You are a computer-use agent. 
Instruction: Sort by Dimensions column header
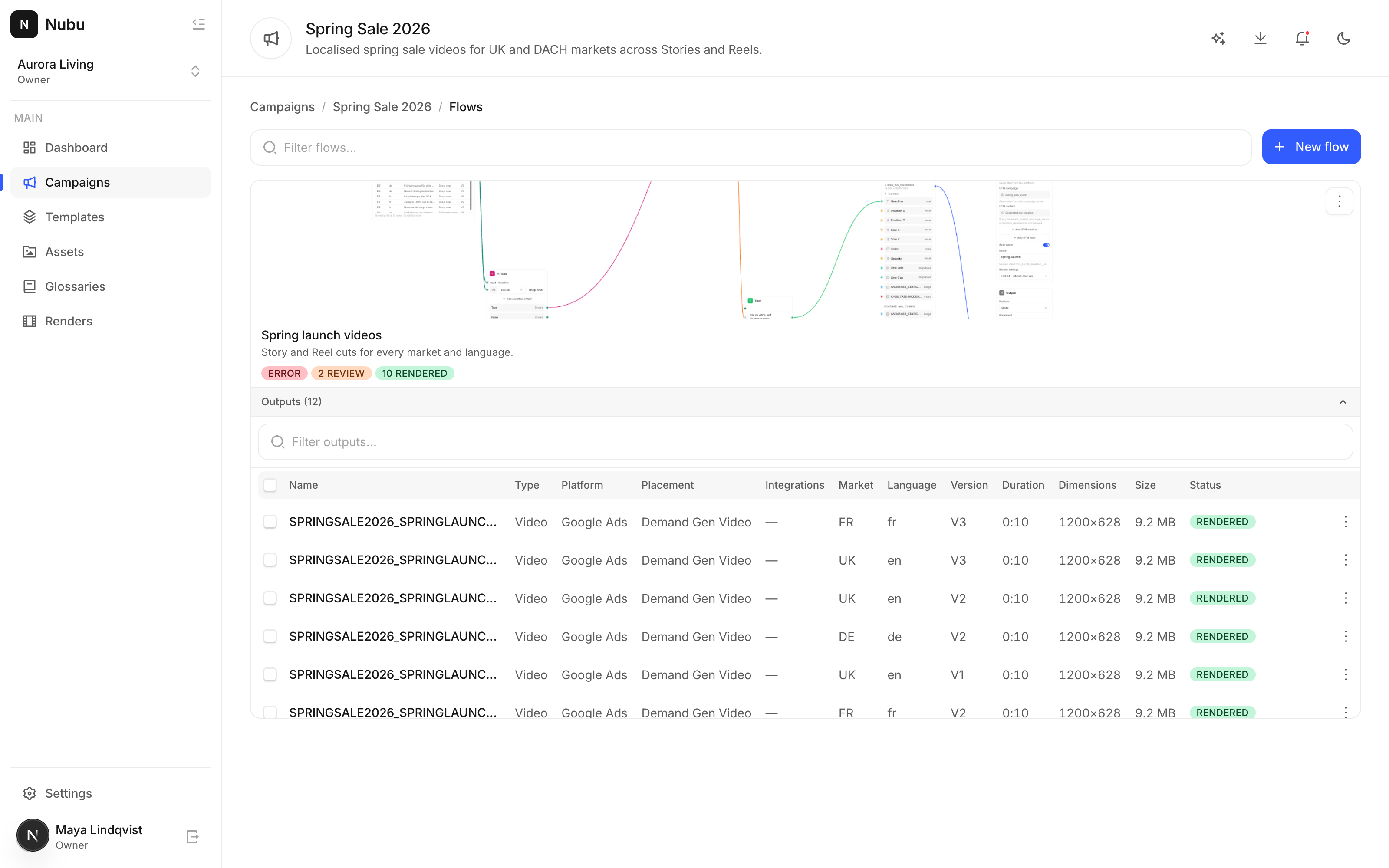point(1087,485)
